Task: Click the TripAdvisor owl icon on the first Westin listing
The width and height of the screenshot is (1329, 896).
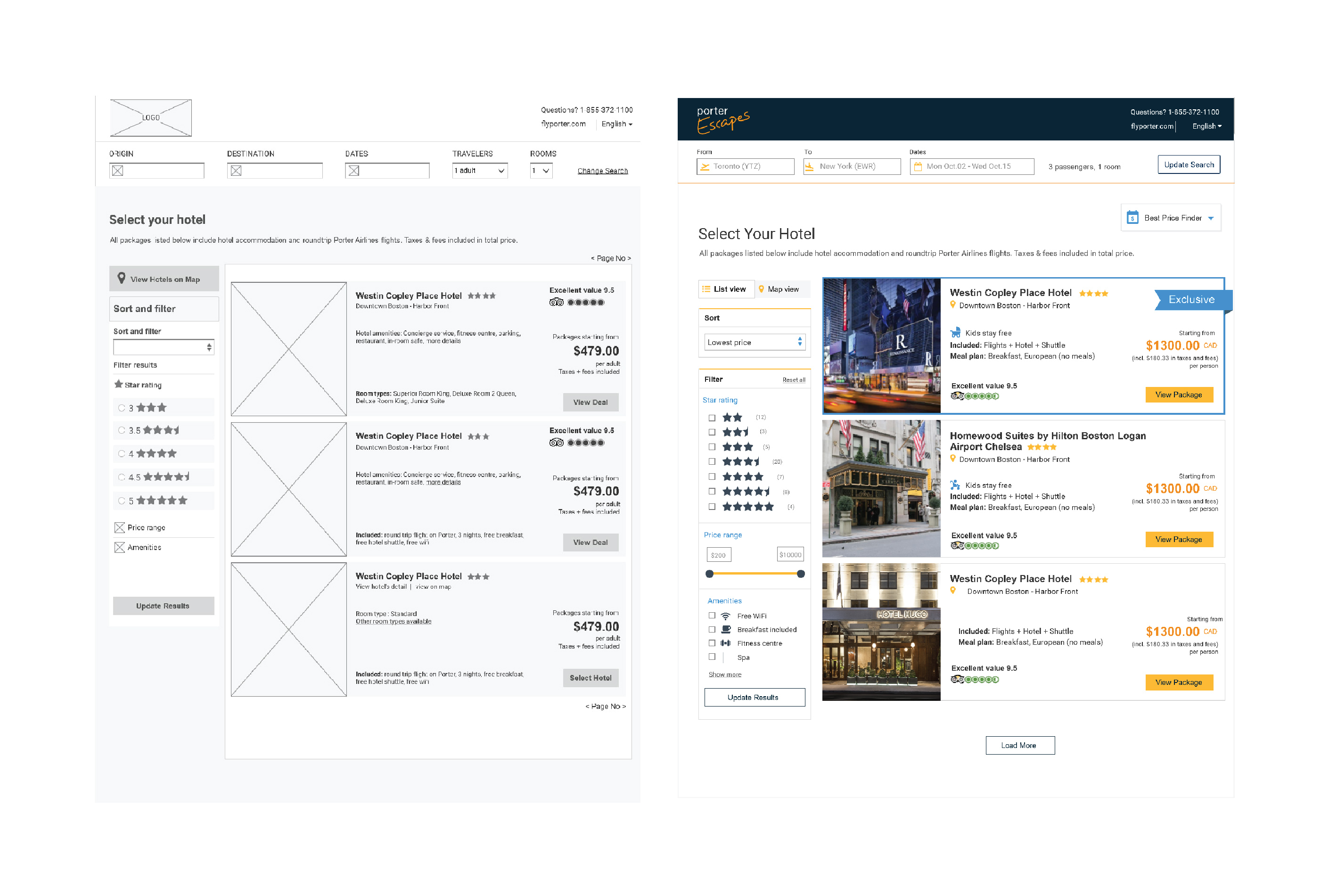Action: tap(957, 396)
